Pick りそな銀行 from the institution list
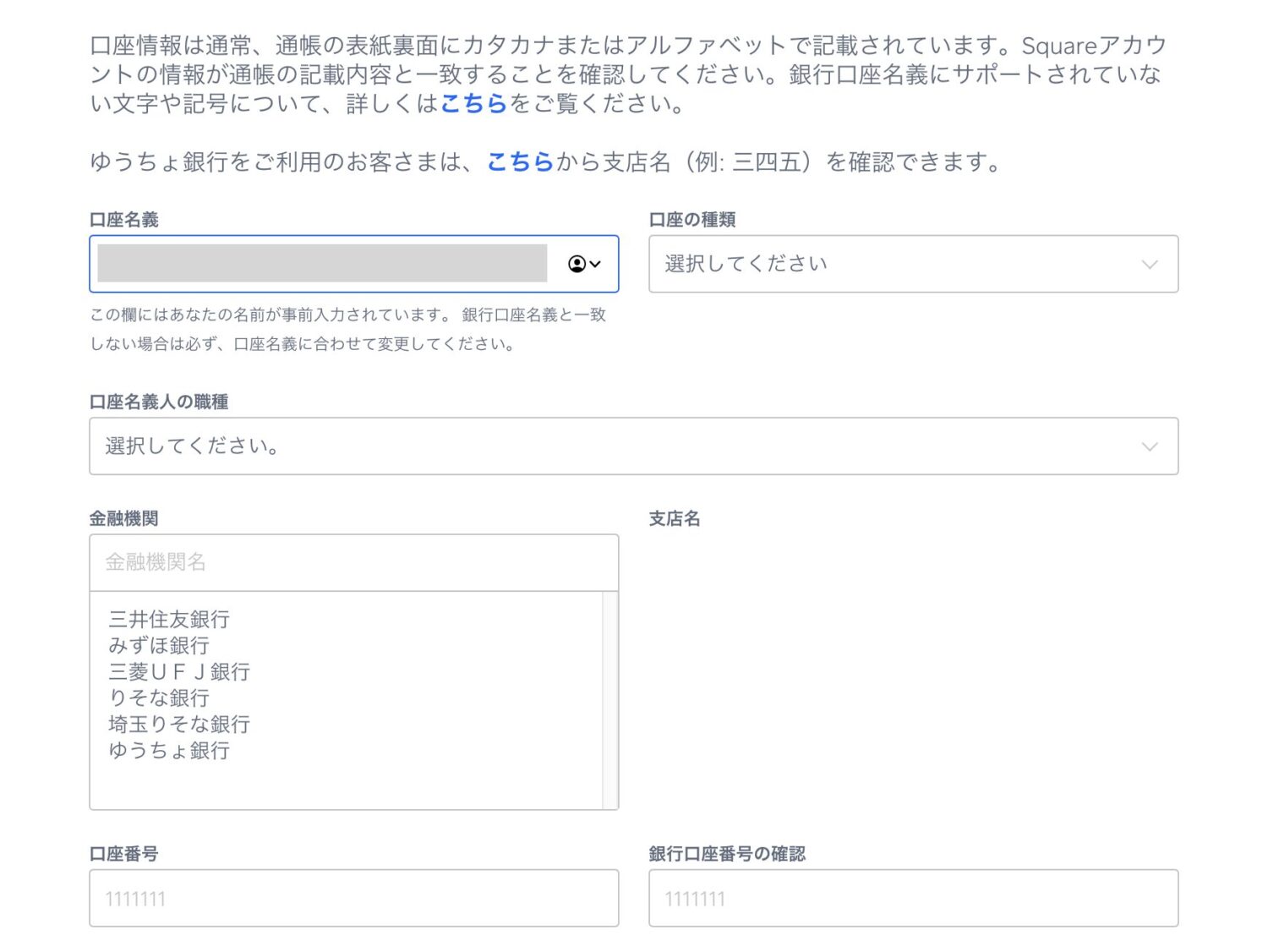Viewport: 1268px width, 952px height. click(161, 698)
